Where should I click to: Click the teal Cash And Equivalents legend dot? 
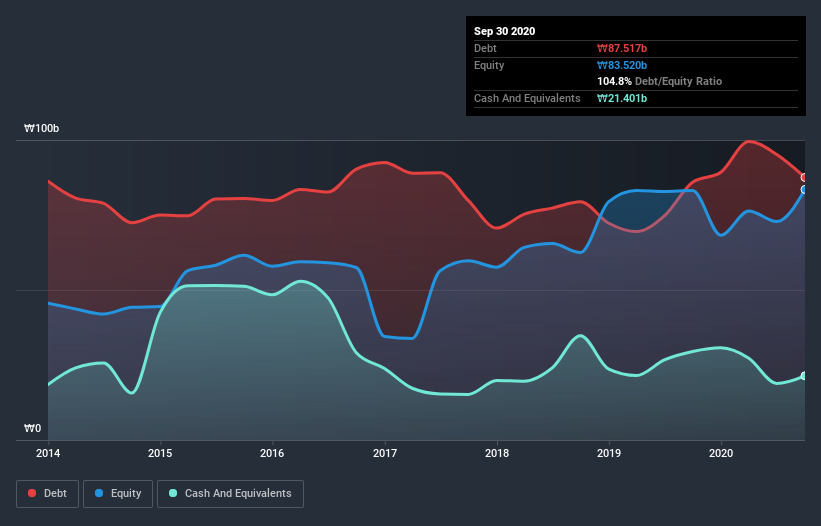[173, 493]
